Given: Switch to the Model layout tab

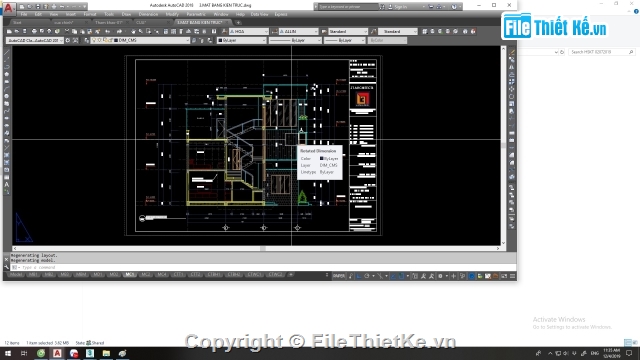Looking at the screenshot, I should (16, 275).
